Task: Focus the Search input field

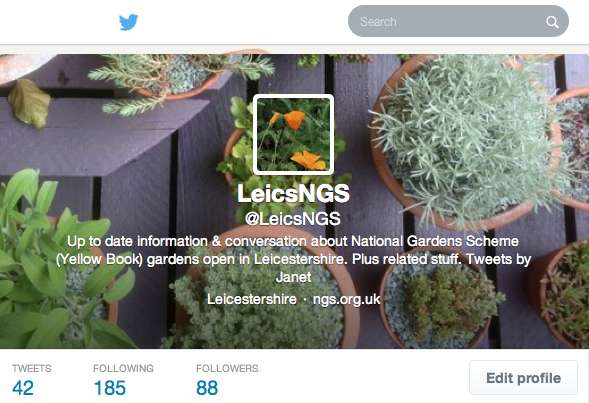Action: point(458,21)
